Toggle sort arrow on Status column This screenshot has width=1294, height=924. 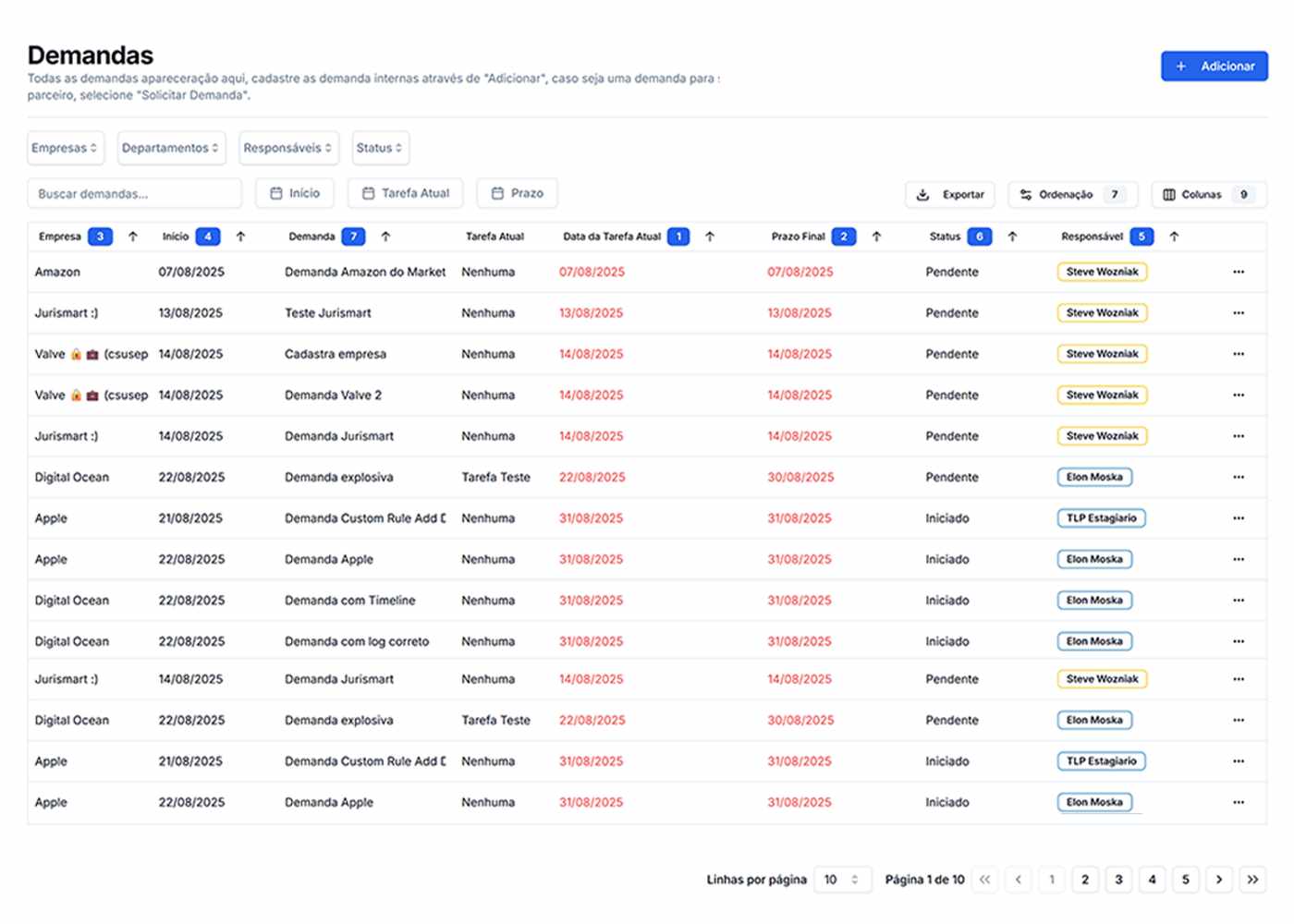1012,236
